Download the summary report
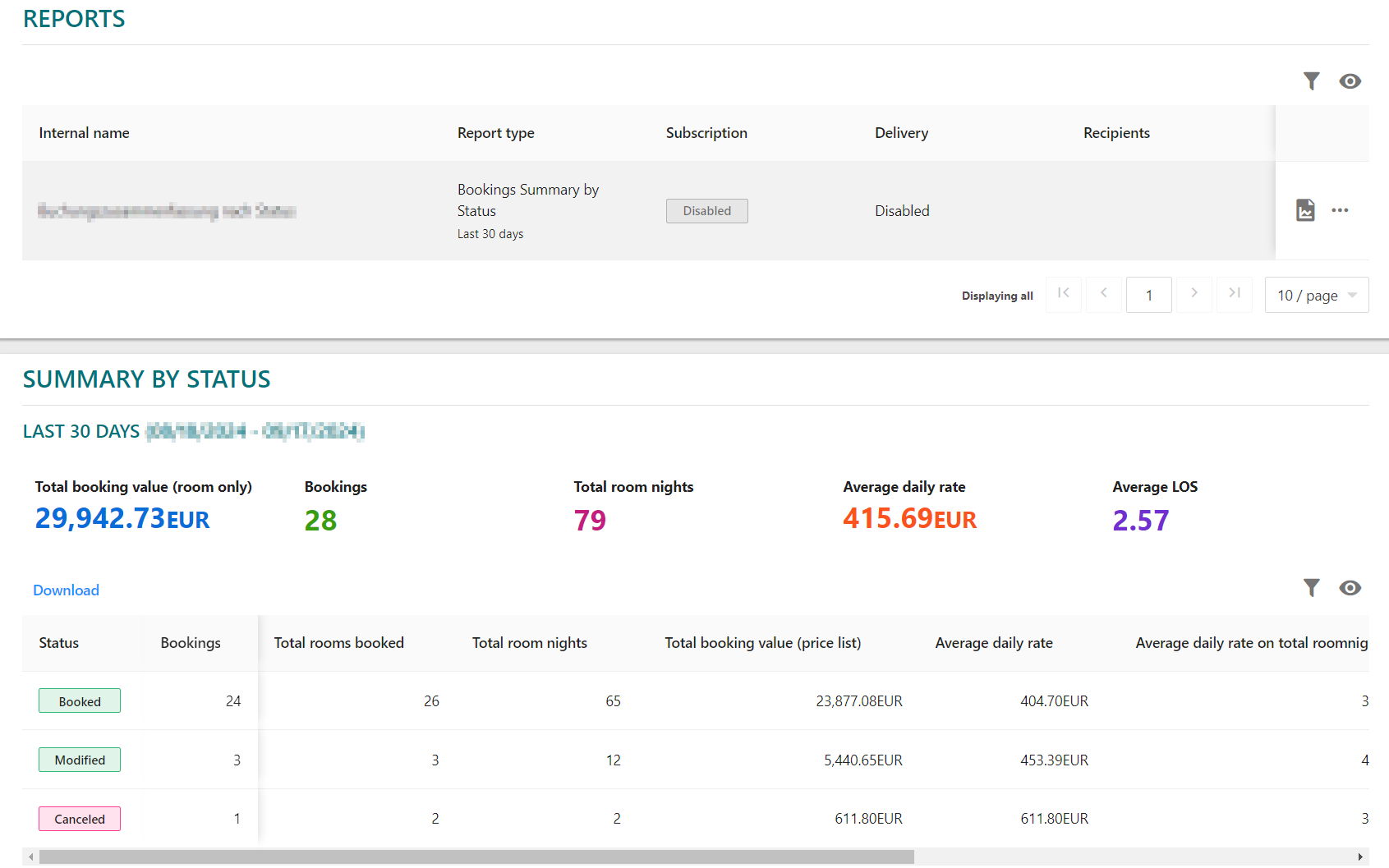 click(x=66, y=590)
